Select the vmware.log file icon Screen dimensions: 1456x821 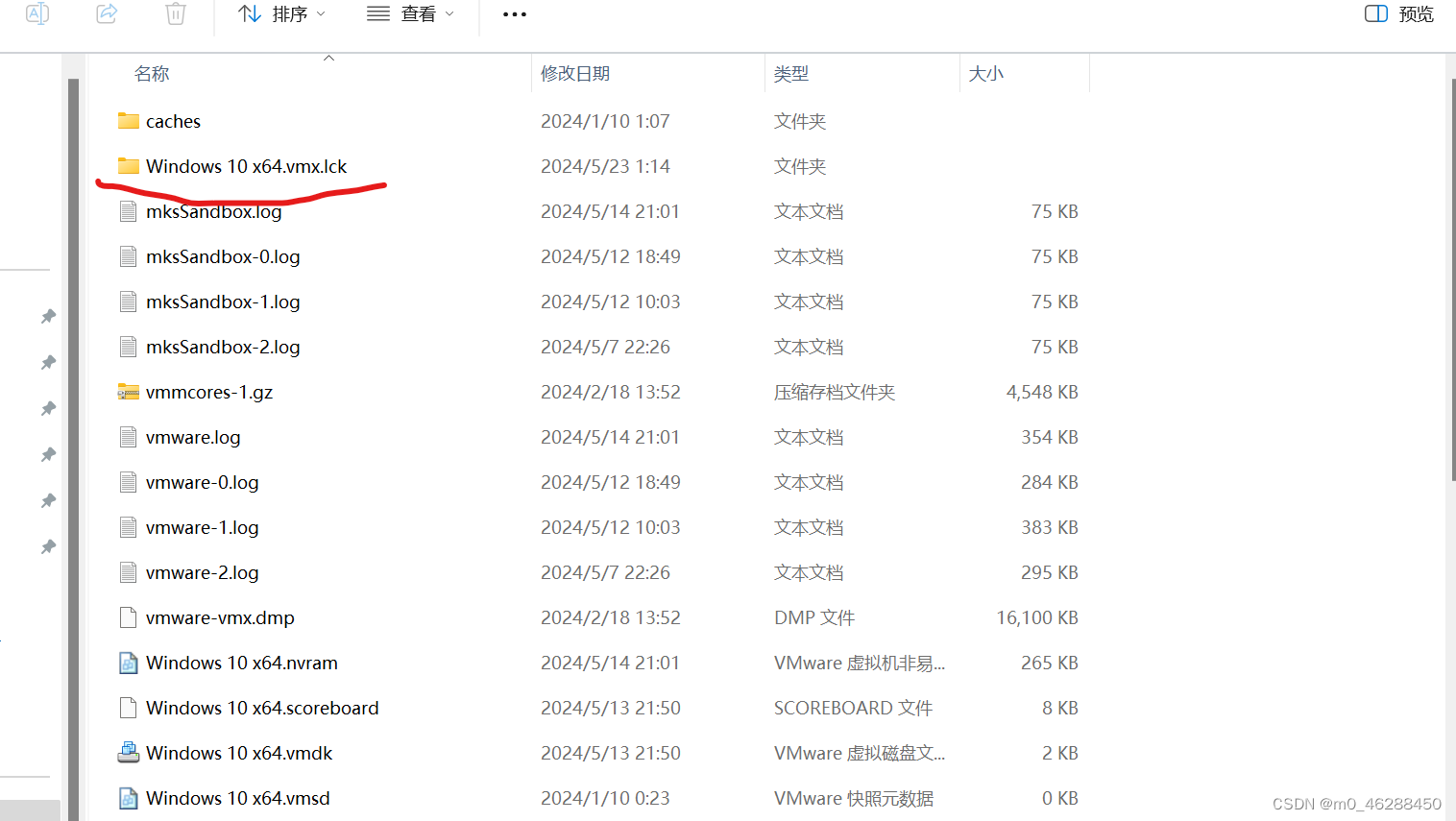(x=129, y=437)
